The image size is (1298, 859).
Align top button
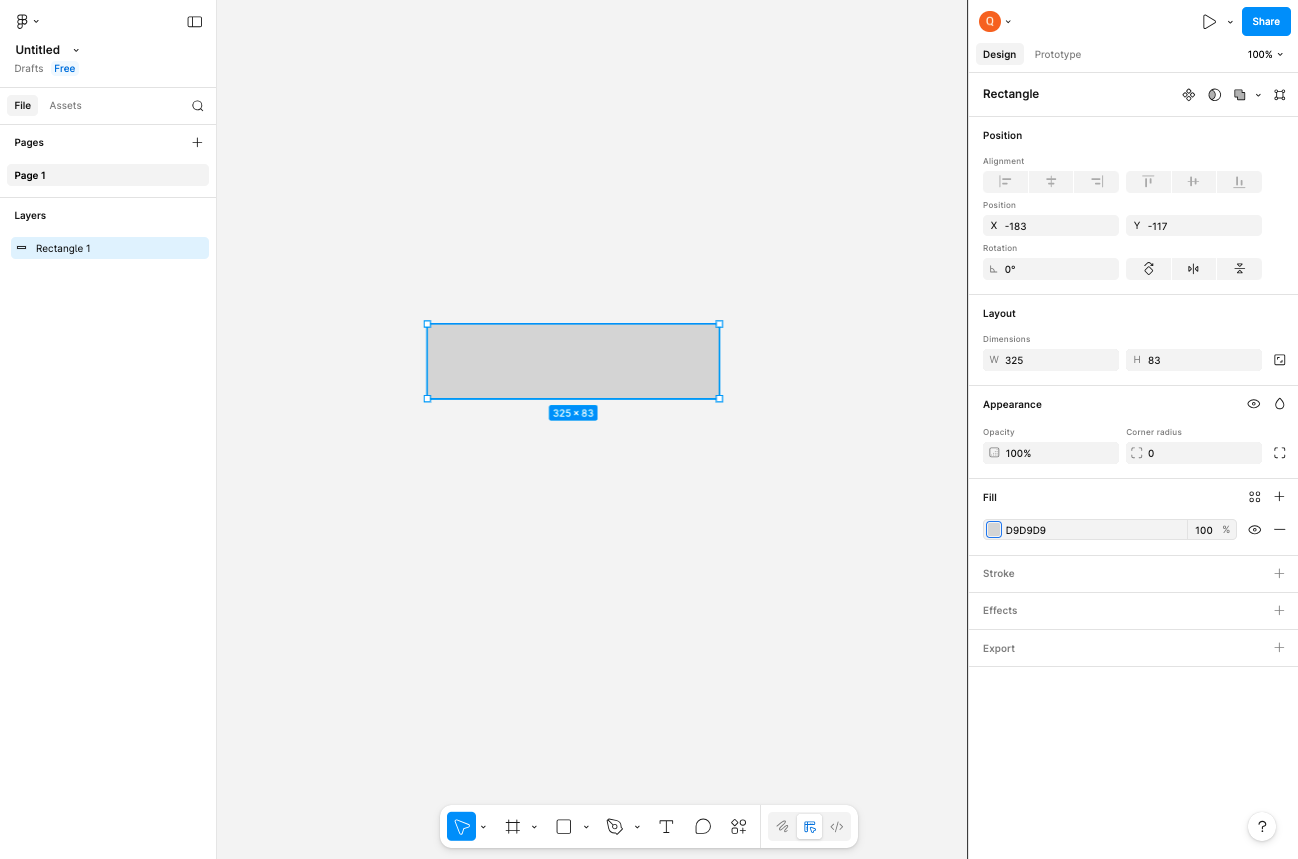click(x=1149, y=182)
